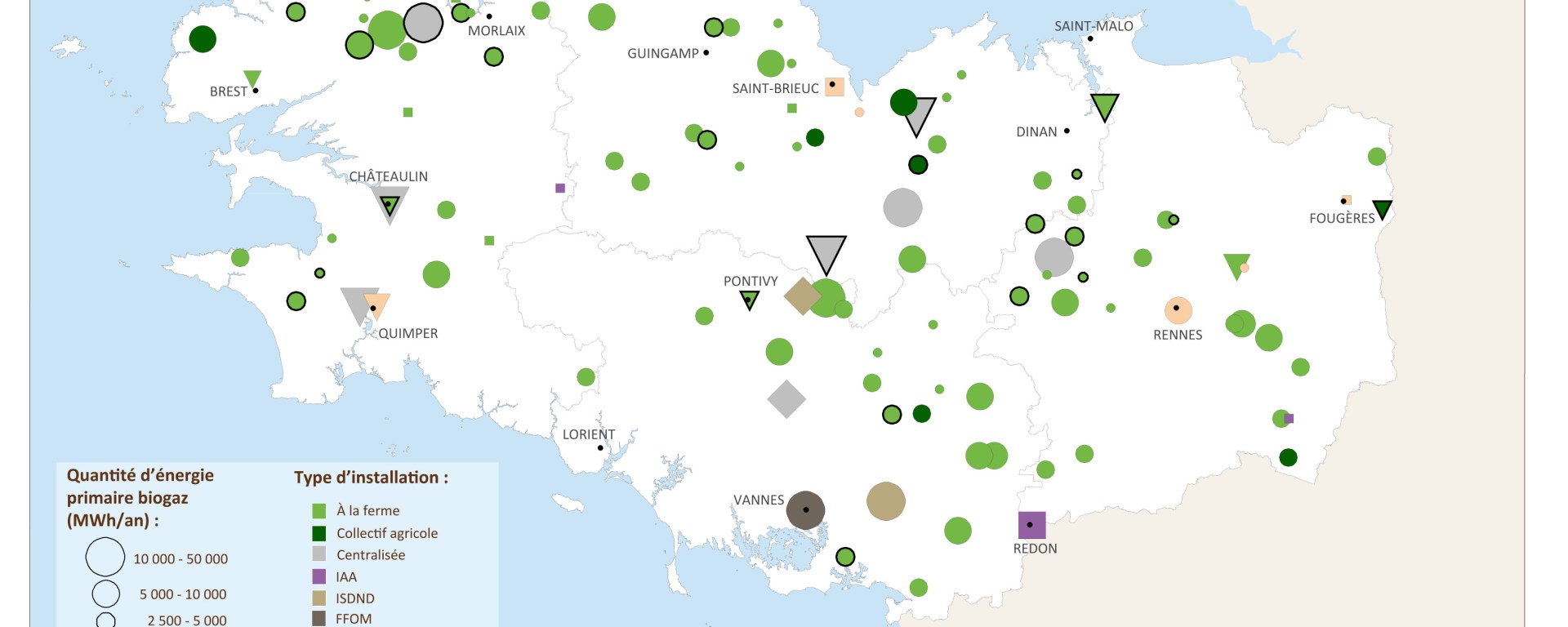Click the SAINT-MALO city label
1568x627 pixels.
[x=1094, y=26]
